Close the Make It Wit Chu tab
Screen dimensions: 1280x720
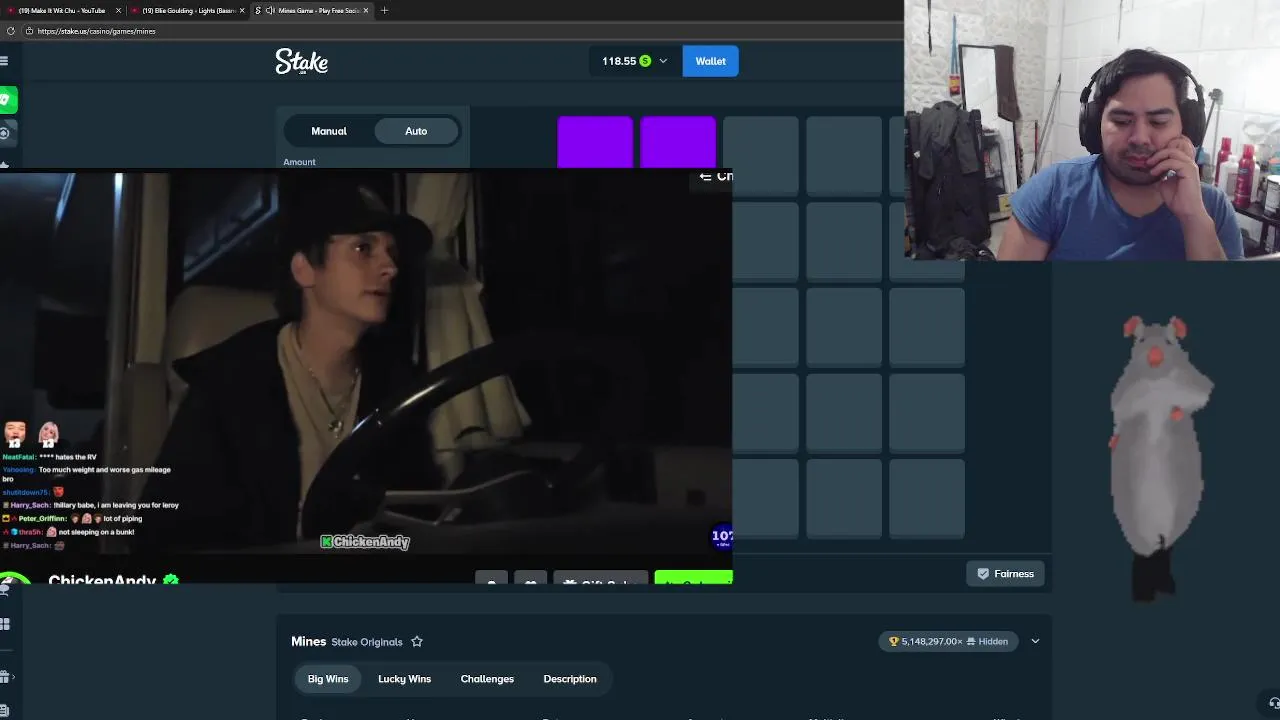[x=118, y=10]
